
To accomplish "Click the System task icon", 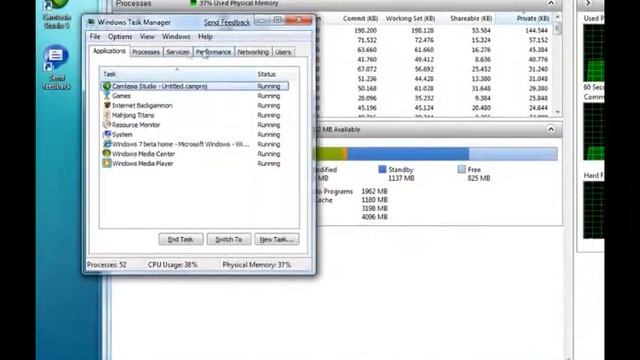I will (107, 134).
